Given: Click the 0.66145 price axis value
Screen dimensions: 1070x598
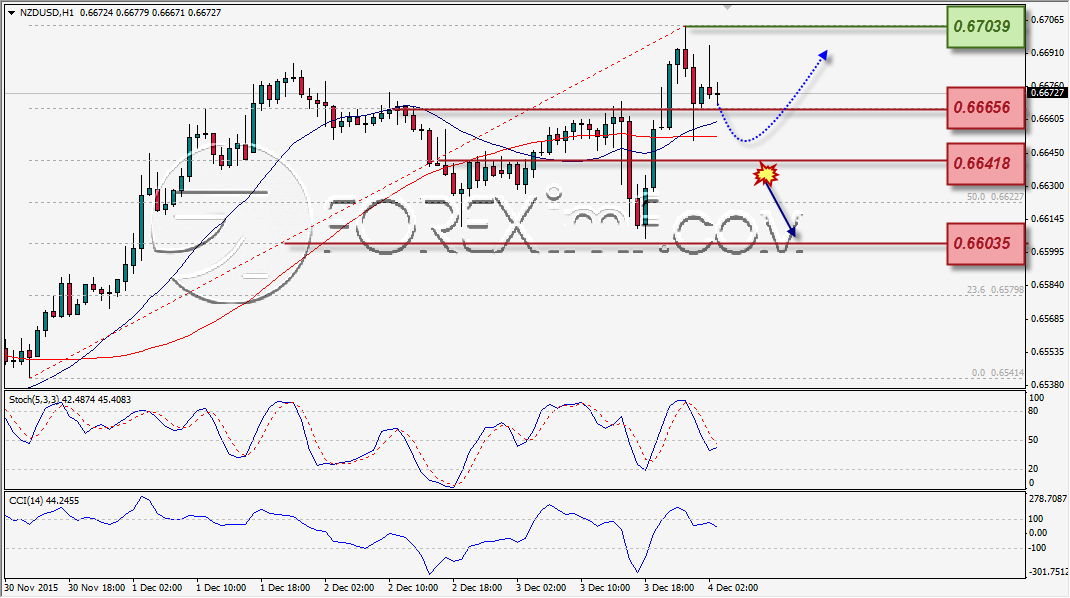Looking at the screenshot, I should coord(1047,219).
